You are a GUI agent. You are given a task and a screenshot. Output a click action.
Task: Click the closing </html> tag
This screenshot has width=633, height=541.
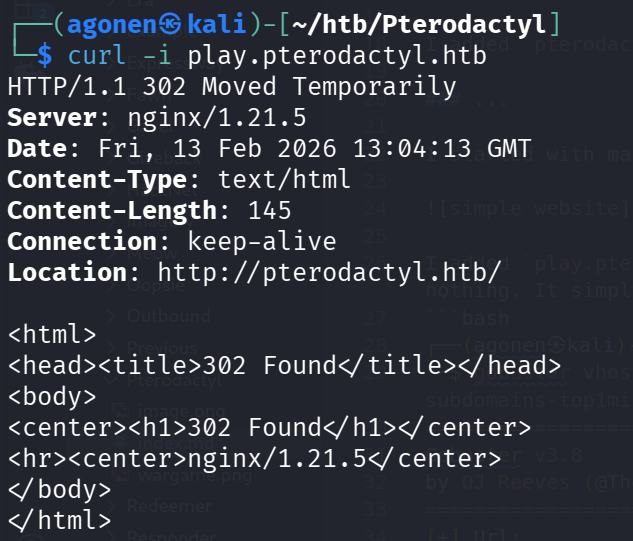click(x=60, y=520)
